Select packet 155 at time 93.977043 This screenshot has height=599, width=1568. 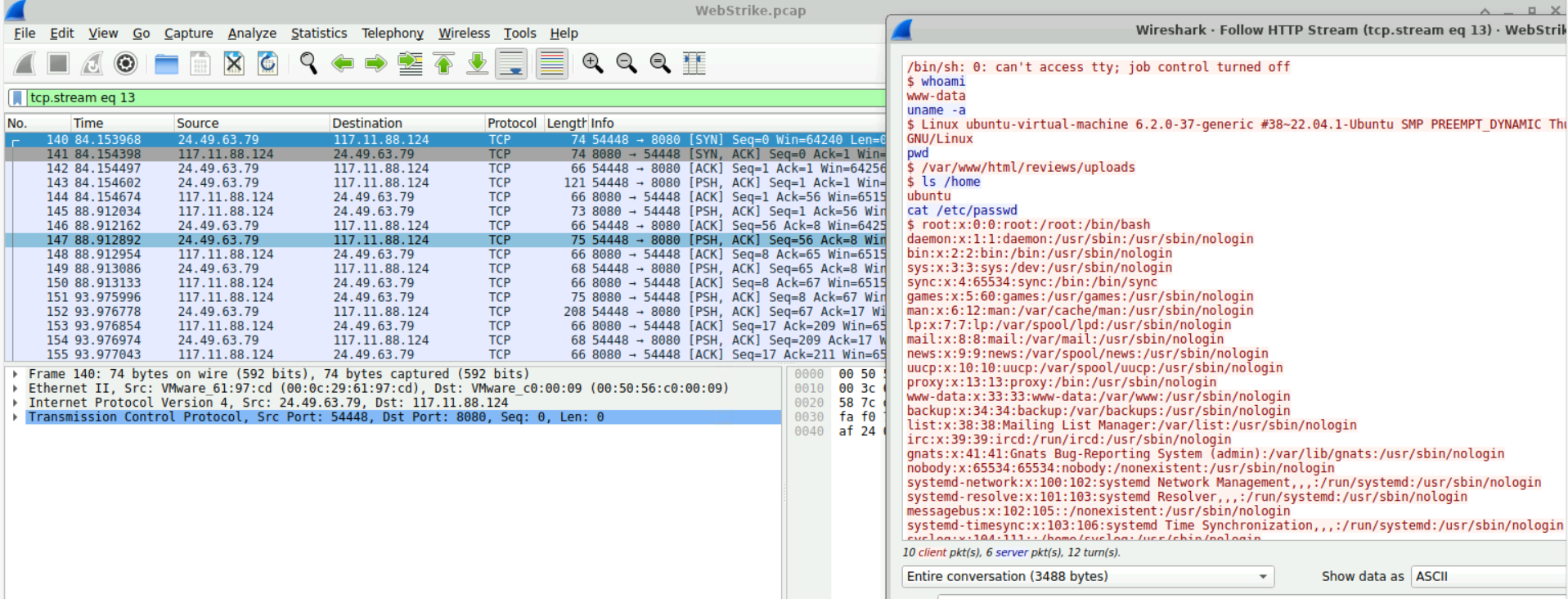pyautogui.click(x=445, y=354)
